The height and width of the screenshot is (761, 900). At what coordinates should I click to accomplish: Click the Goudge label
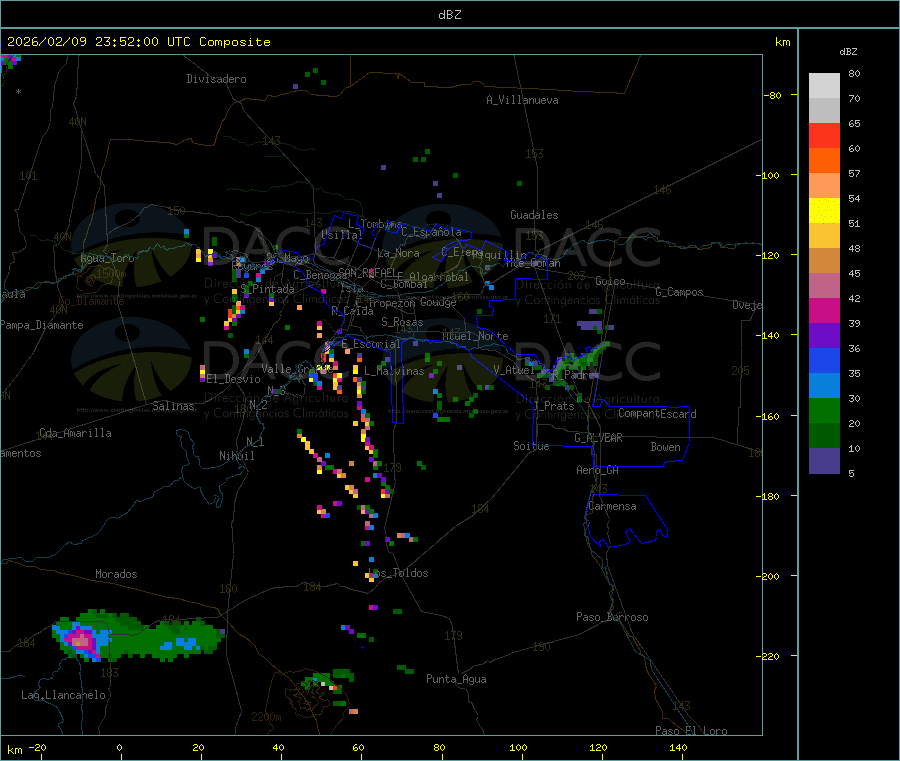tap(437, 302)
